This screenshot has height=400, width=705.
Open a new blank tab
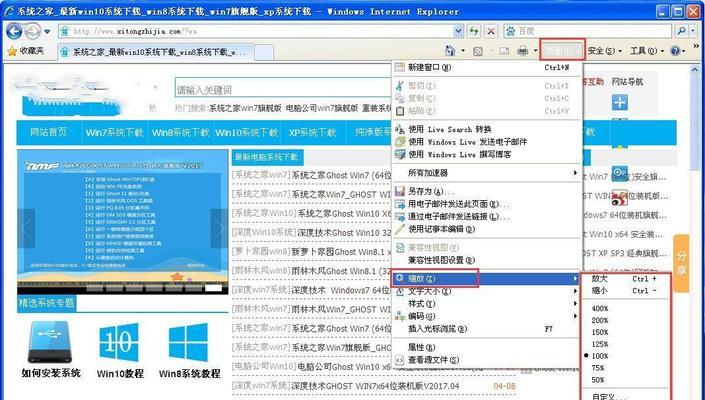[x=264, y=52]
